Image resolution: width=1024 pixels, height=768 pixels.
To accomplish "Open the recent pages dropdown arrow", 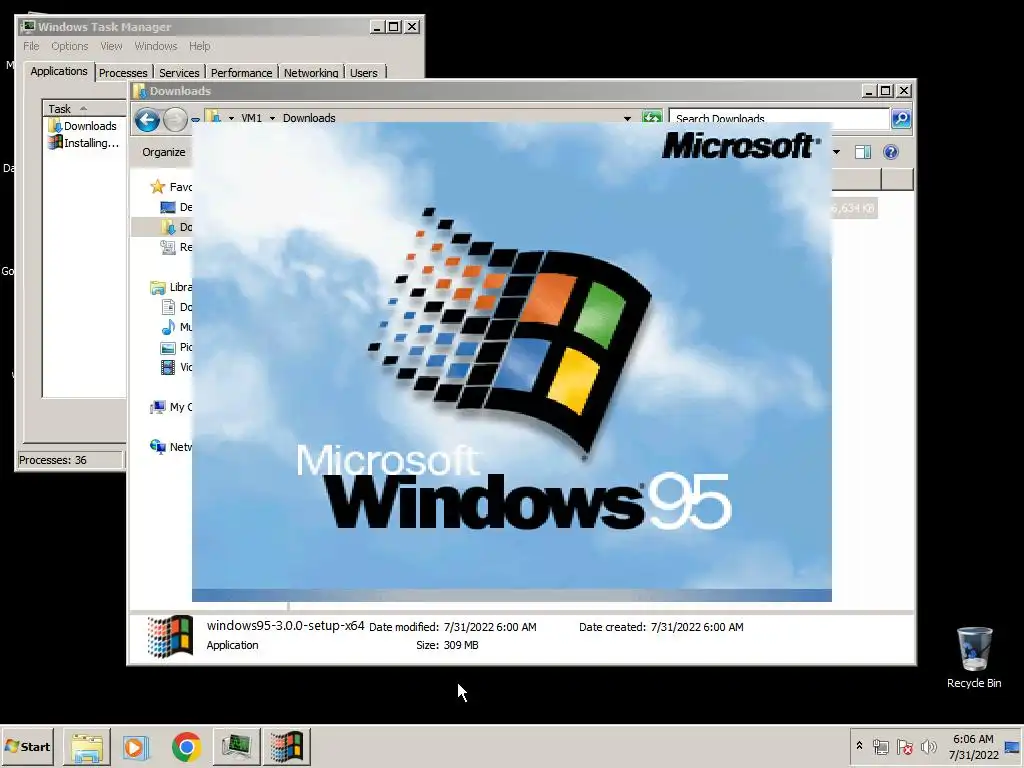I will [195, 120].
